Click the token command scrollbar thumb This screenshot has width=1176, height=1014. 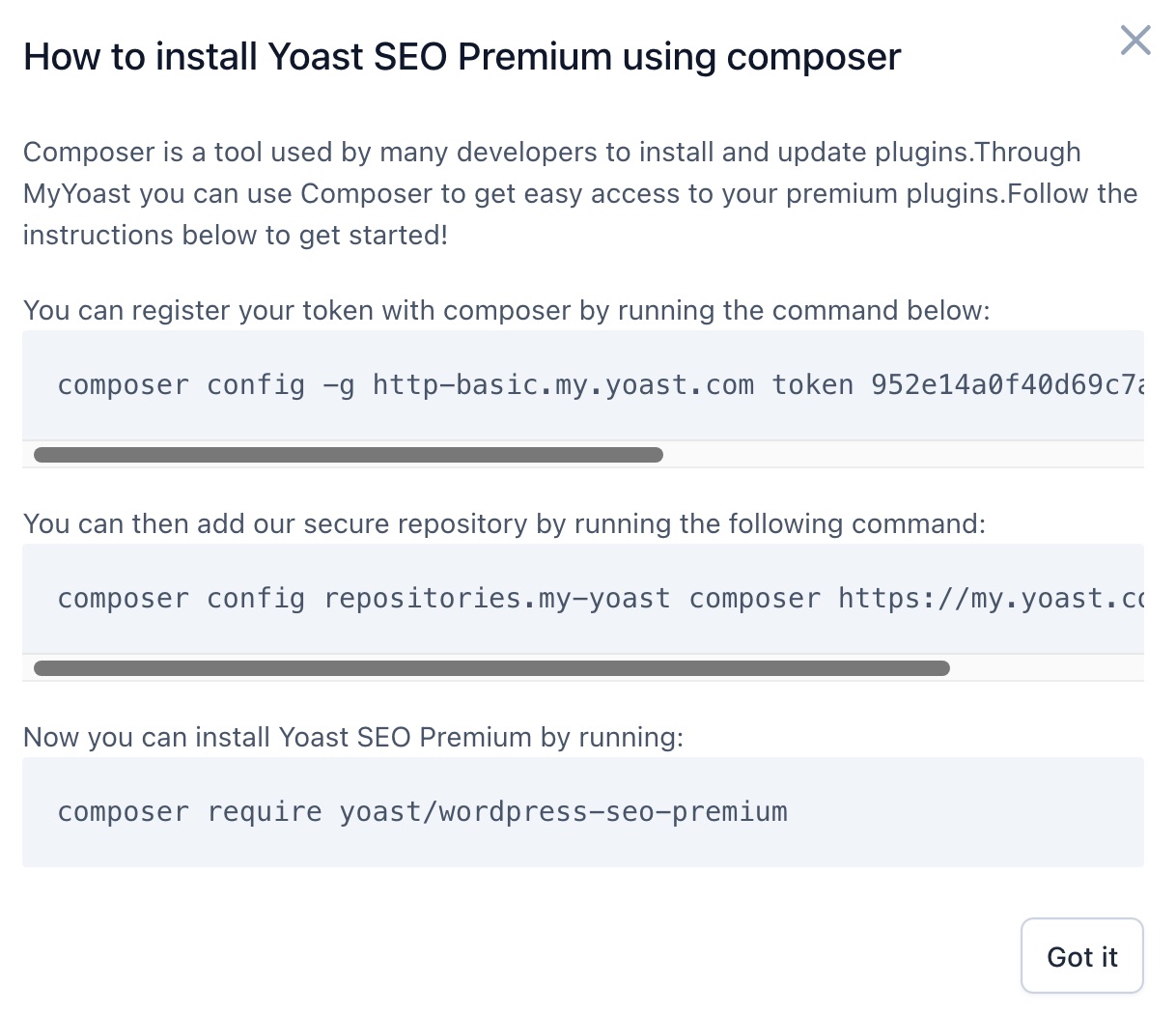point(348,455)
